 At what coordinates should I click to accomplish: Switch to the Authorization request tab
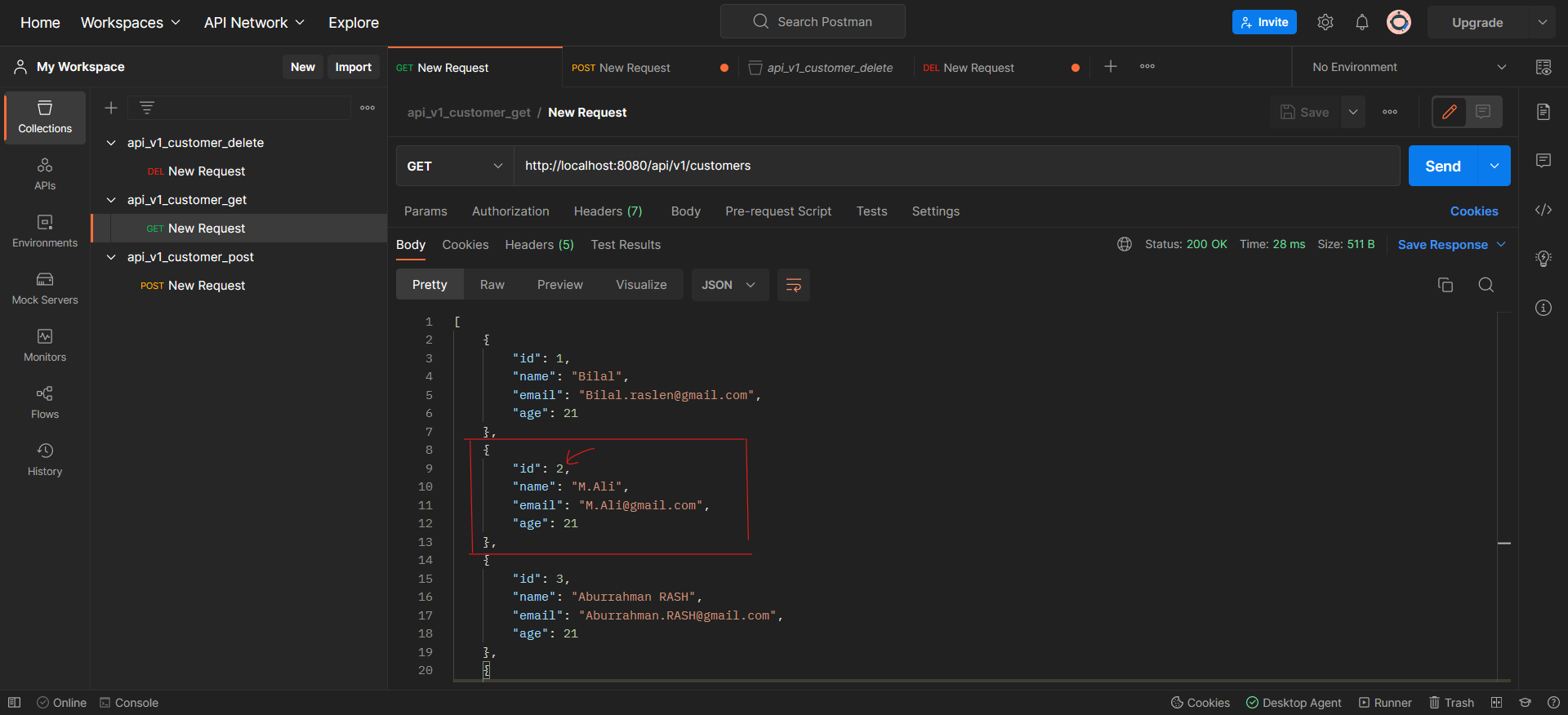click(510, 211)
